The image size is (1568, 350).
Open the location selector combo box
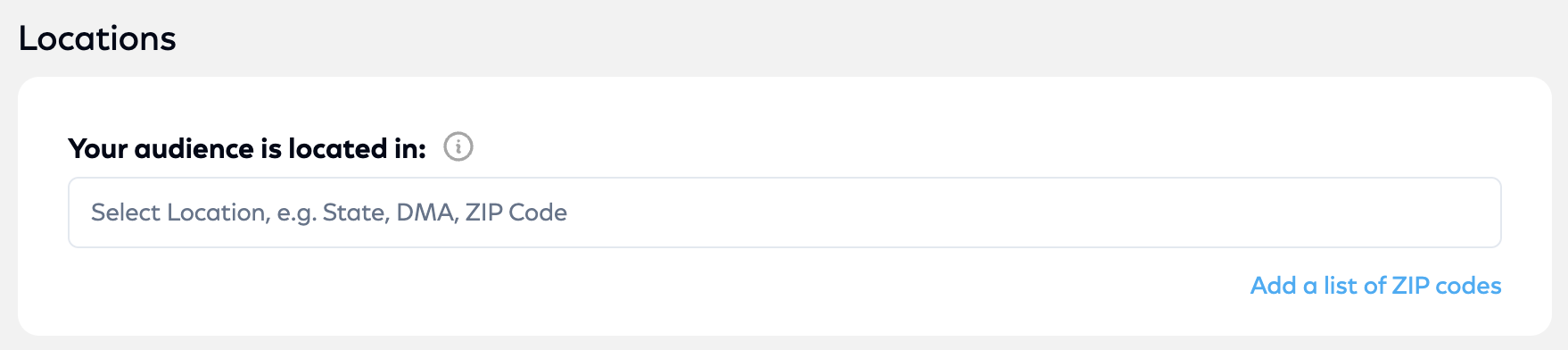(785, 212)
